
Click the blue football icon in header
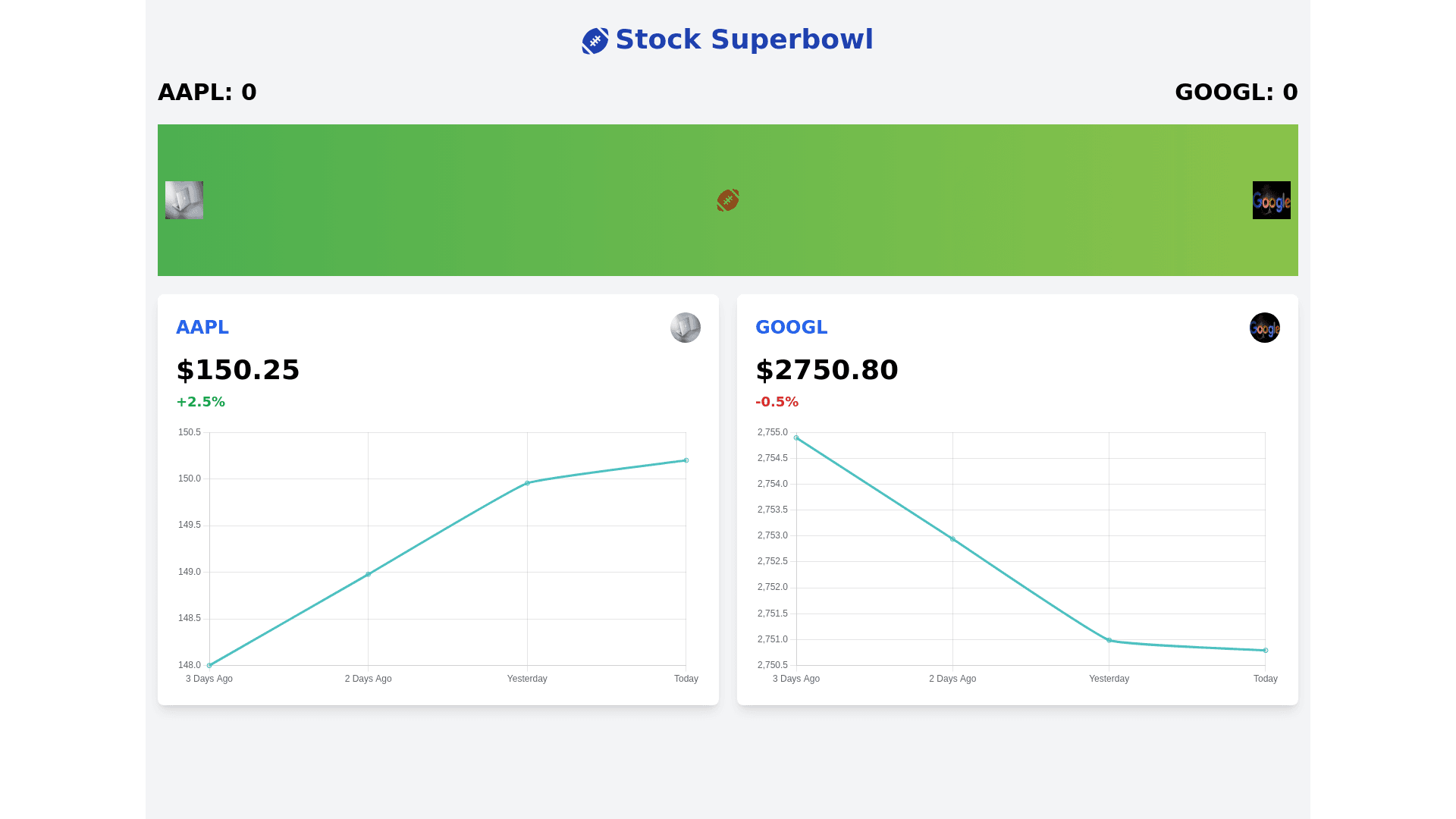coord(595,41)
